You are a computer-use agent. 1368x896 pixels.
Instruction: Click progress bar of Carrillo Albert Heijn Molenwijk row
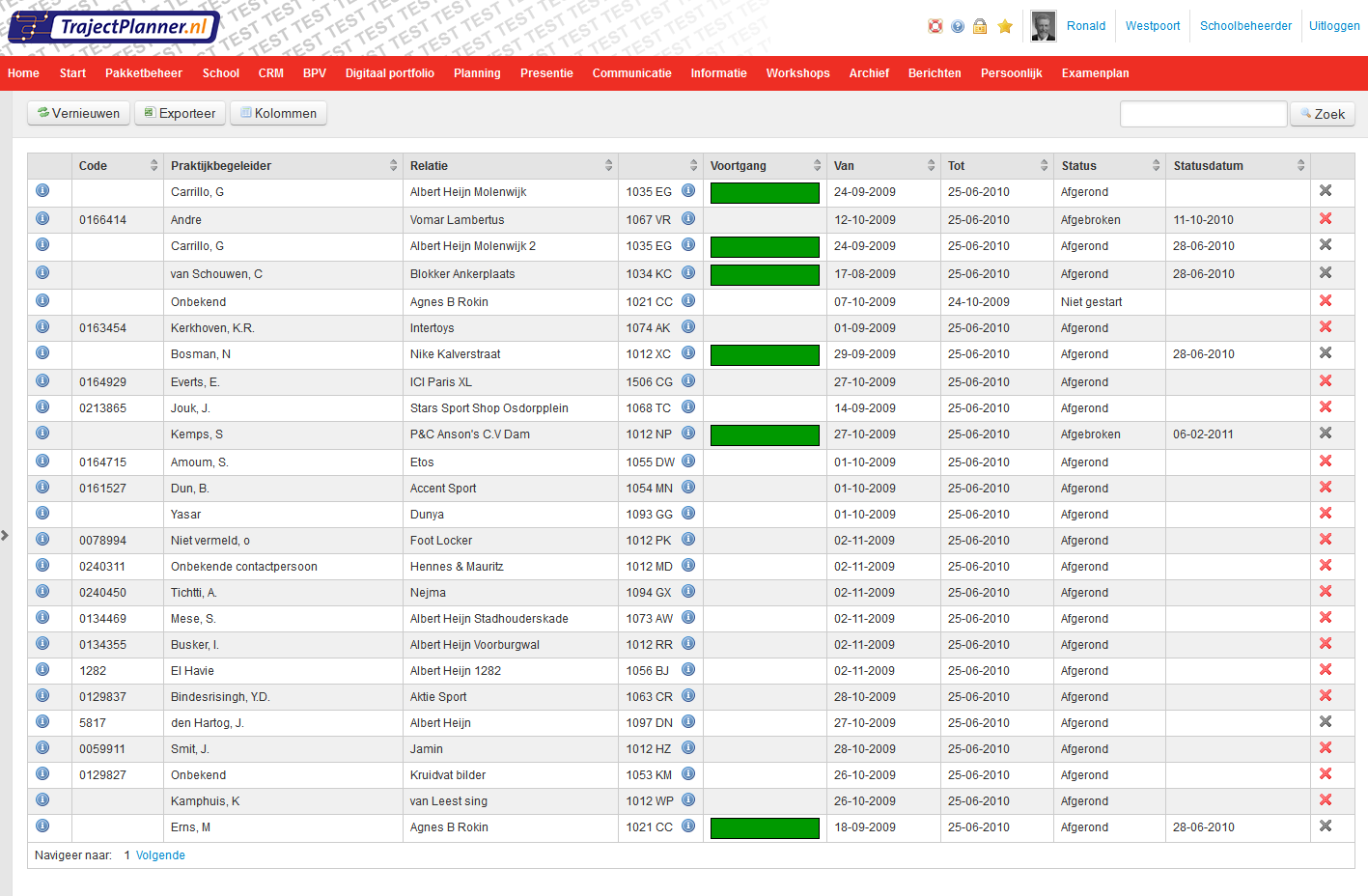point(765,192)
